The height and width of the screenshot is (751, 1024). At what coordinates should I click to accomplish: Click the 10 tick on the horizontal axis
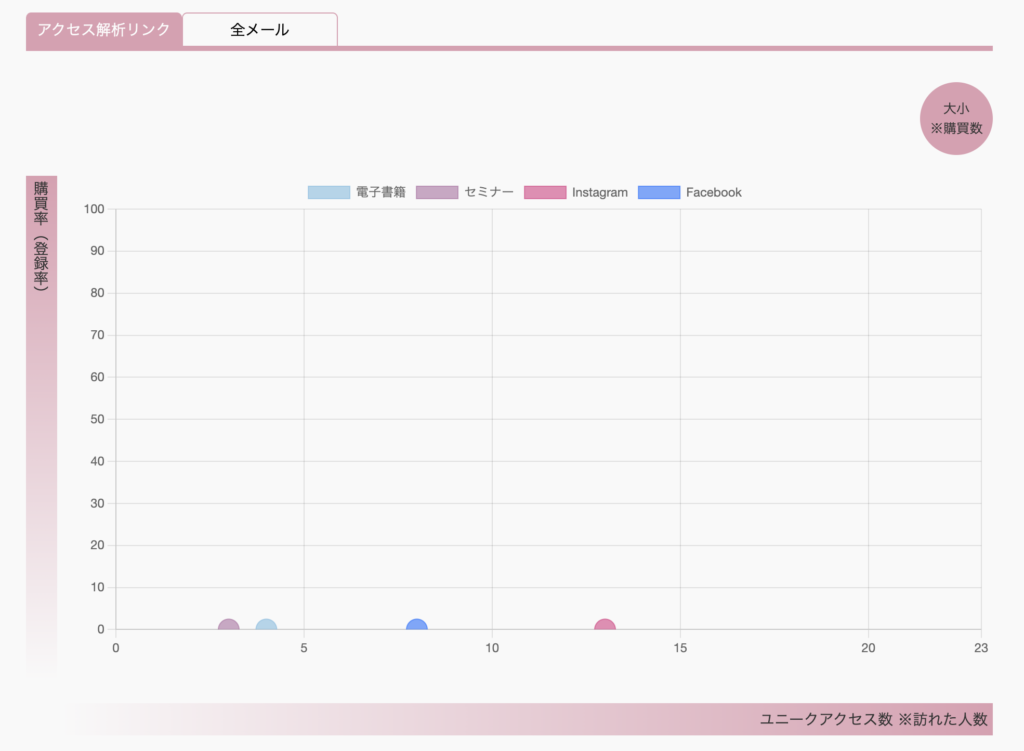pos(492,648)
